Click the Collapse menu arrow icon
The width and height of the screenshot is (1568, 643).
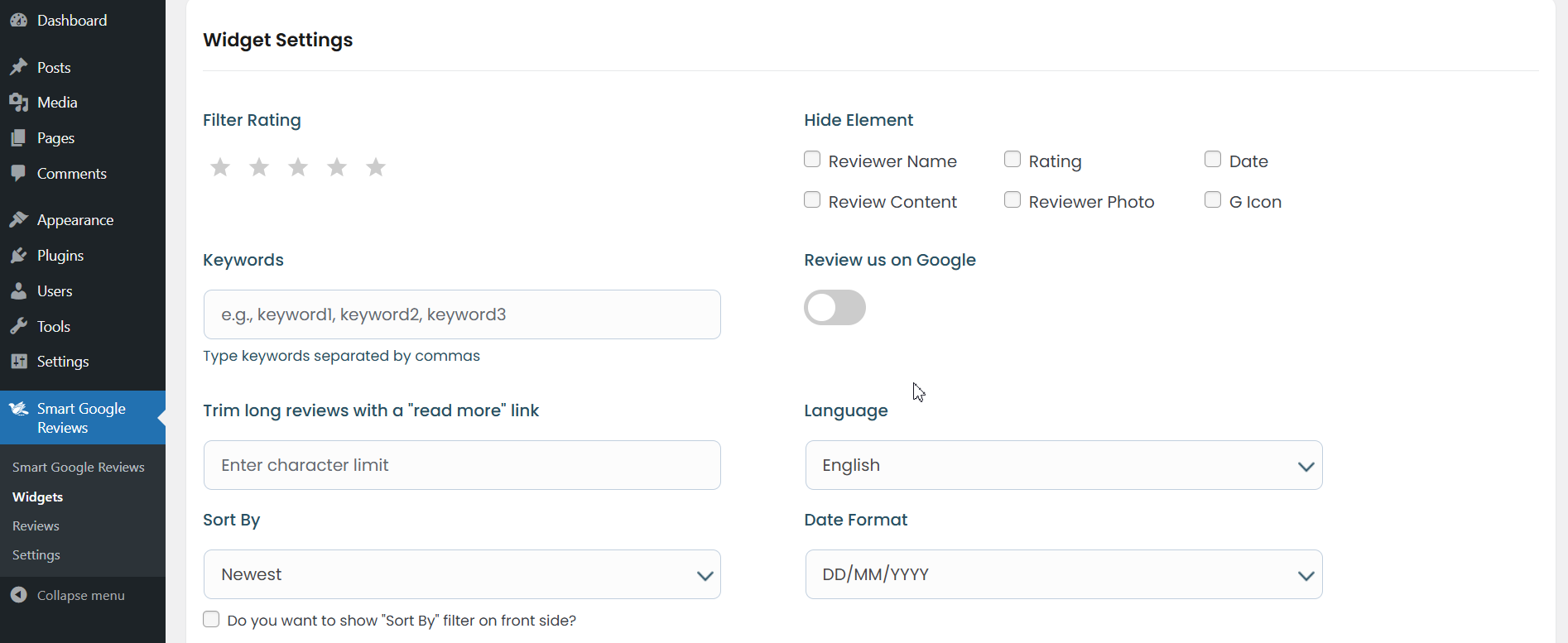[x=19, y=595]
